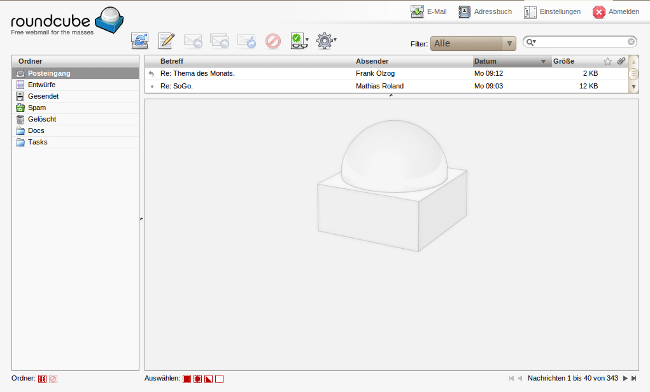This screenshot has width=650, height=392.
Task: Reset search with the clear icon
Action: pyautogui.click(x=631, y=42)
